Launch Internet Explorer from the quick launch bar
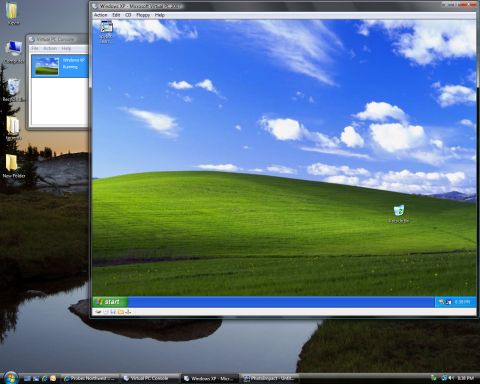 tap(44, 378)
